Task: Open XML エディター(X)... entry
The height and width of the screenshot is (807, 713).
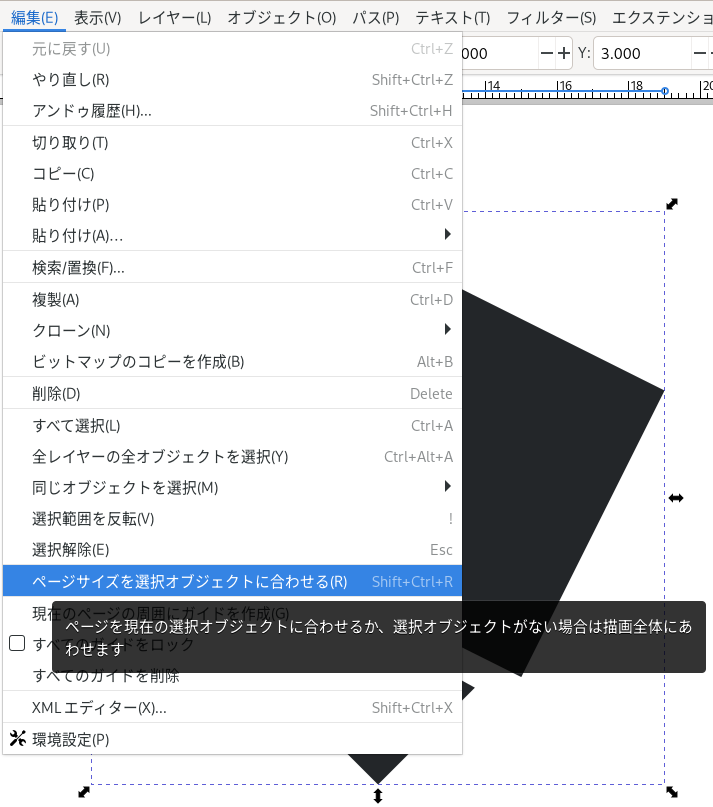Action: 232,708
